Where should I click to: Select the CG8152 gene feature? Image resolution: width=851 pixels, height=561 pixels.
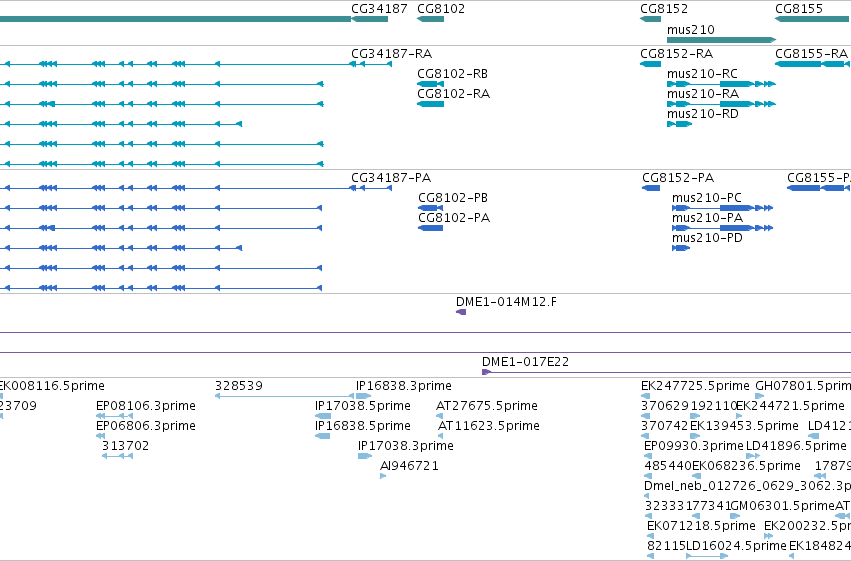[651, 19]
